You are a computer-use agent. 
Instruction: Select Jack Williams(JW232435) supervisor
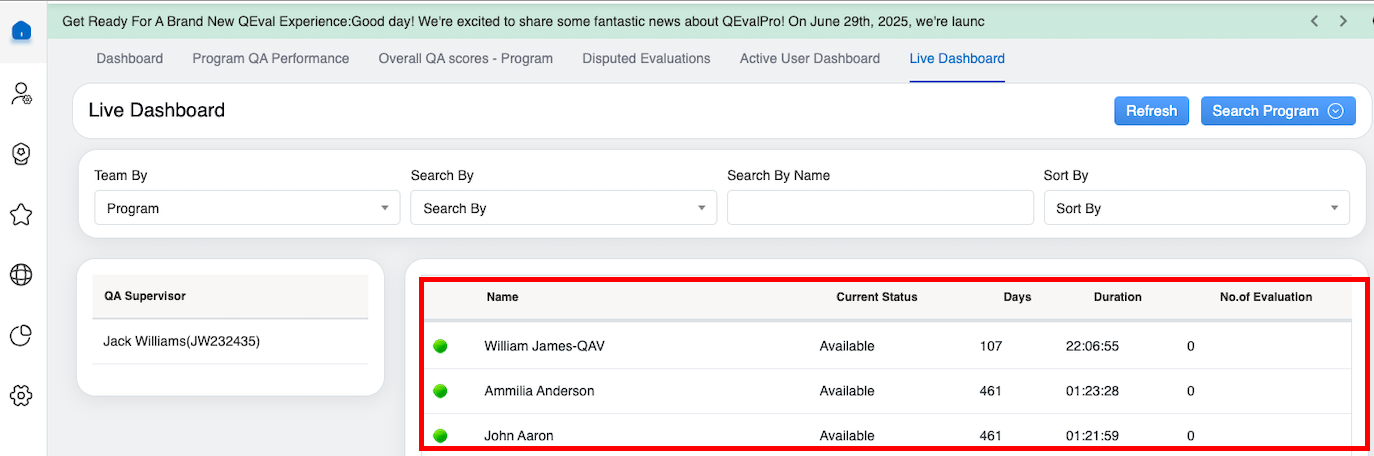181,341
